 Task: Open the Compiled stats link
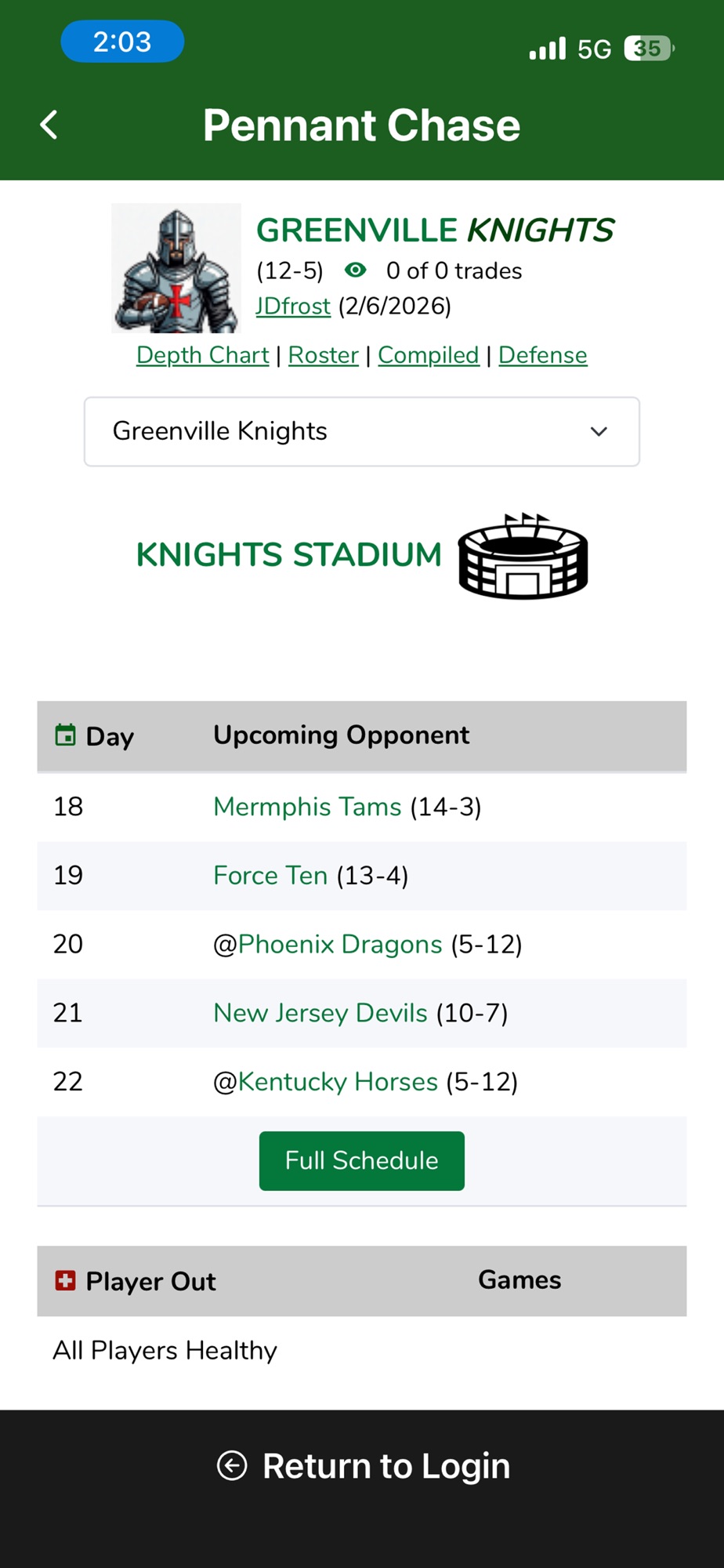[x=428, y=355]
